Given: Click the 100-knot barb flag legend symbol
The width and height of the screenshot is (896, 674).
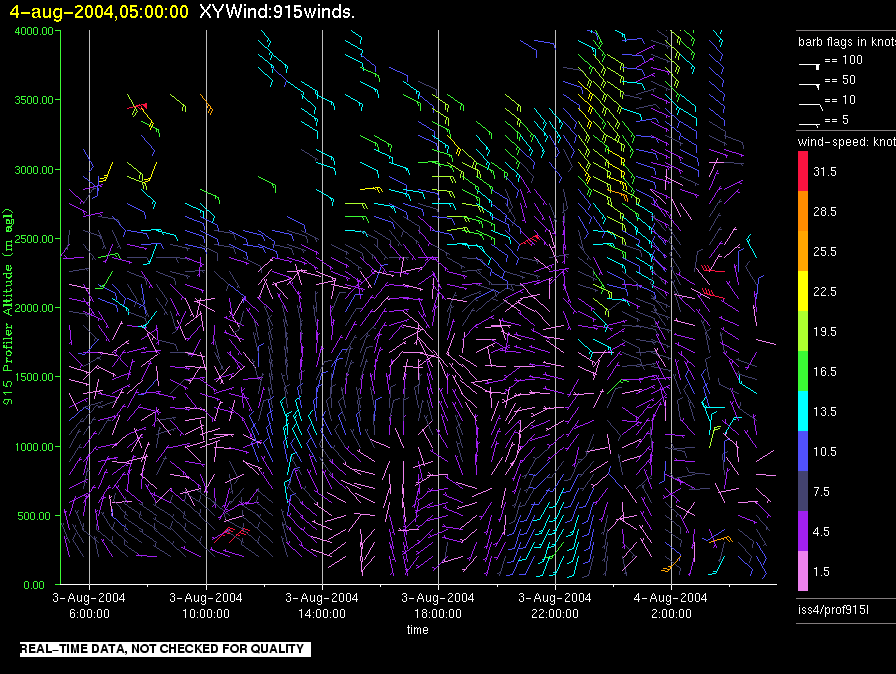Looking at the screenshot, I should [x=810, y=66].
